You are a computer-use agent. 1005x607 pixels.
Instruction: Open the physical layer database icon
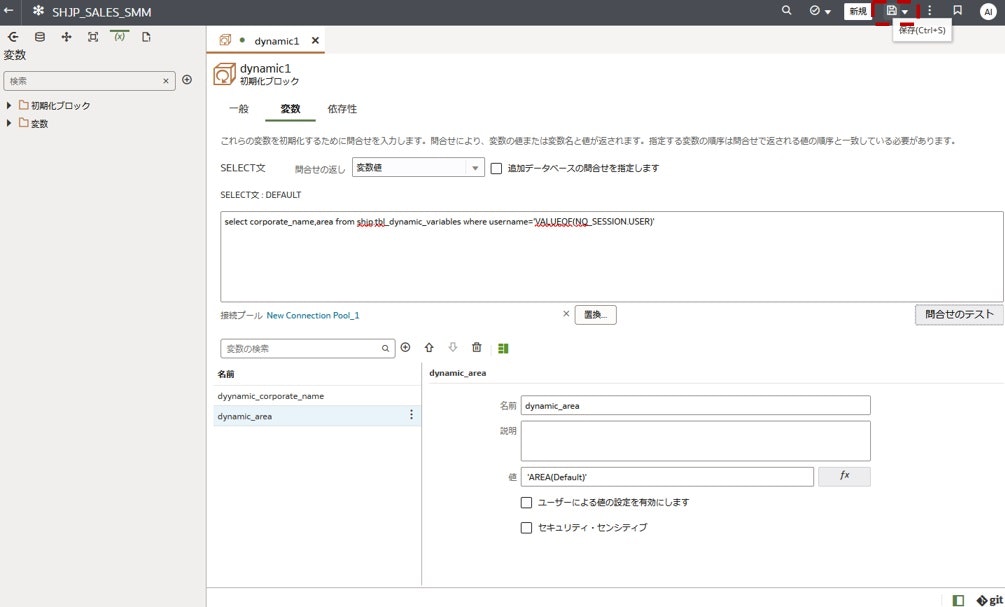(x=40, y=37)
